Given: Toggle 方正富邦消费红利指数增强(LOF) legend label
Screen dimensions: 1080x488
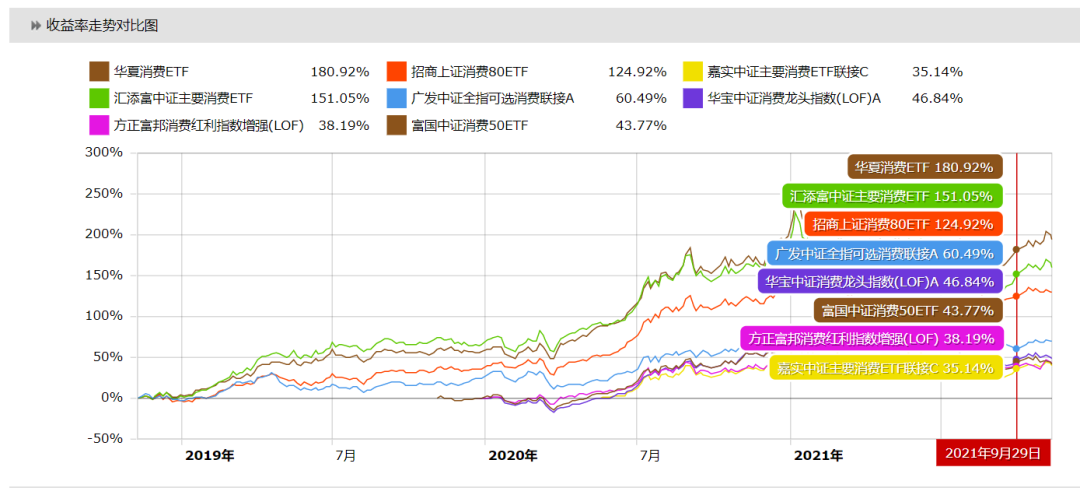Looking at the screenshot, I should click(x=209, y=125).
